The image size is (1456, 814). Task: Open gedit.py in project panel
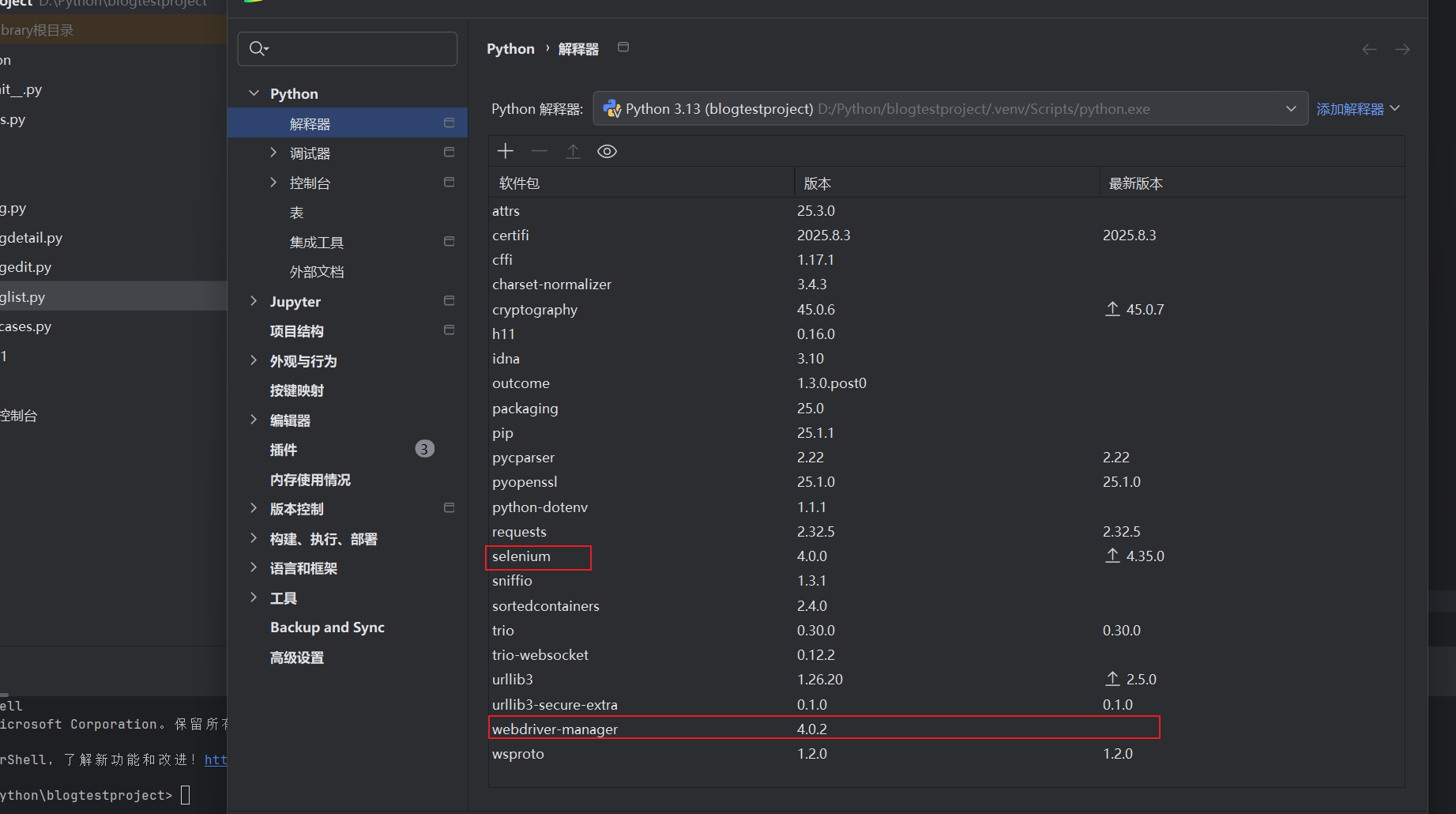(25, 267)
